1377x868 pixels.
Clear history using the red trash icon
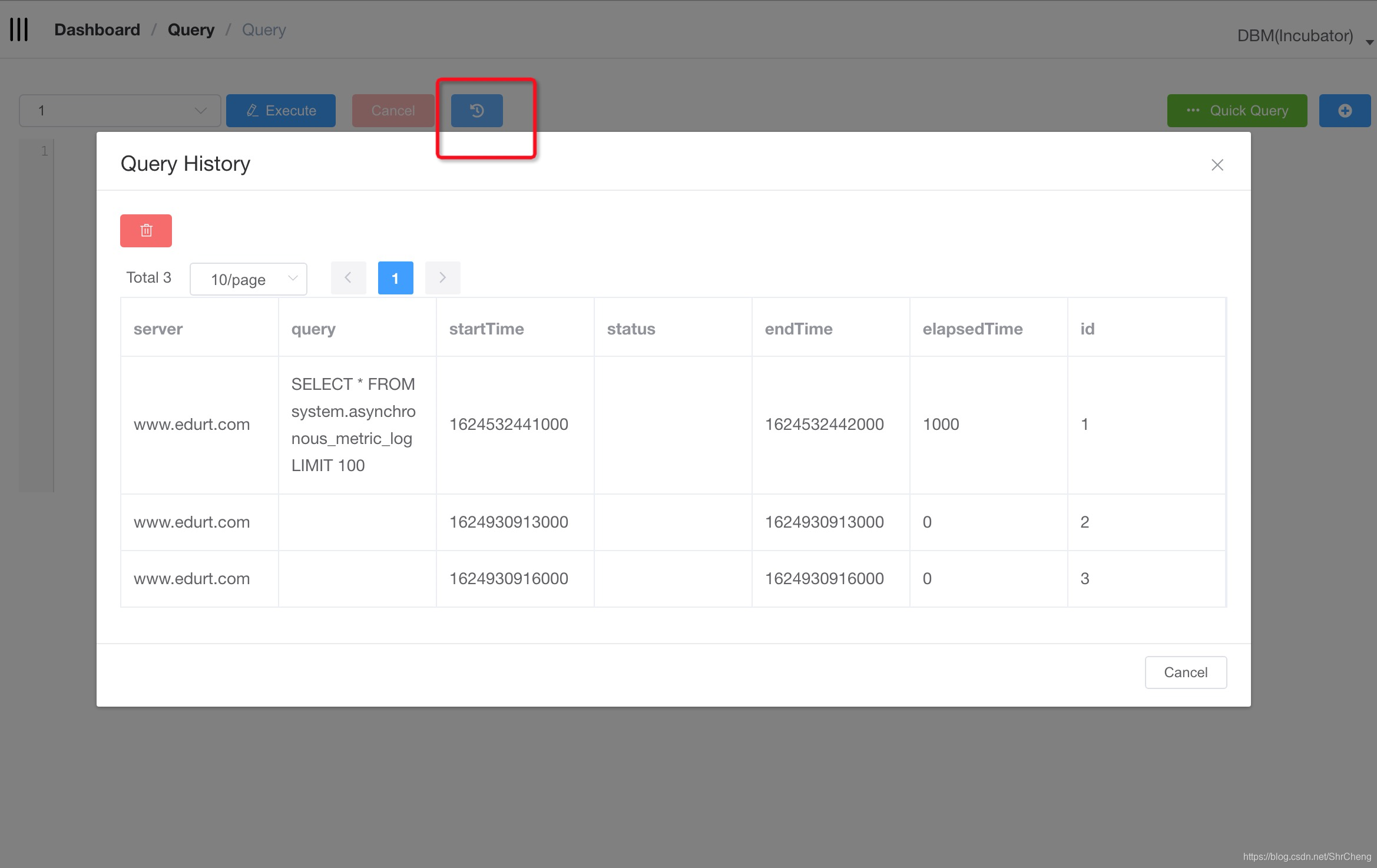(x=145, y=230)
